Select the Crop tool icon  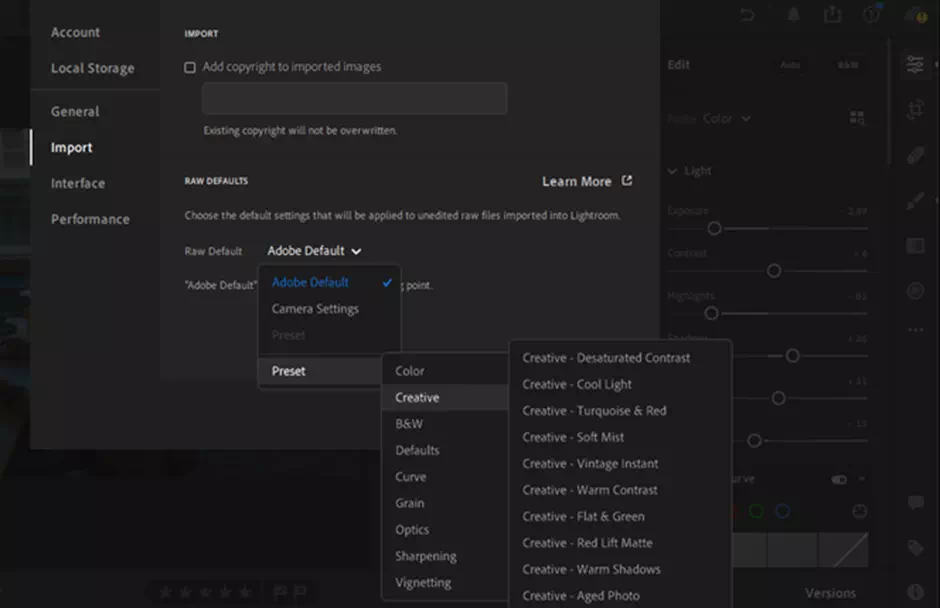[915, 109]
